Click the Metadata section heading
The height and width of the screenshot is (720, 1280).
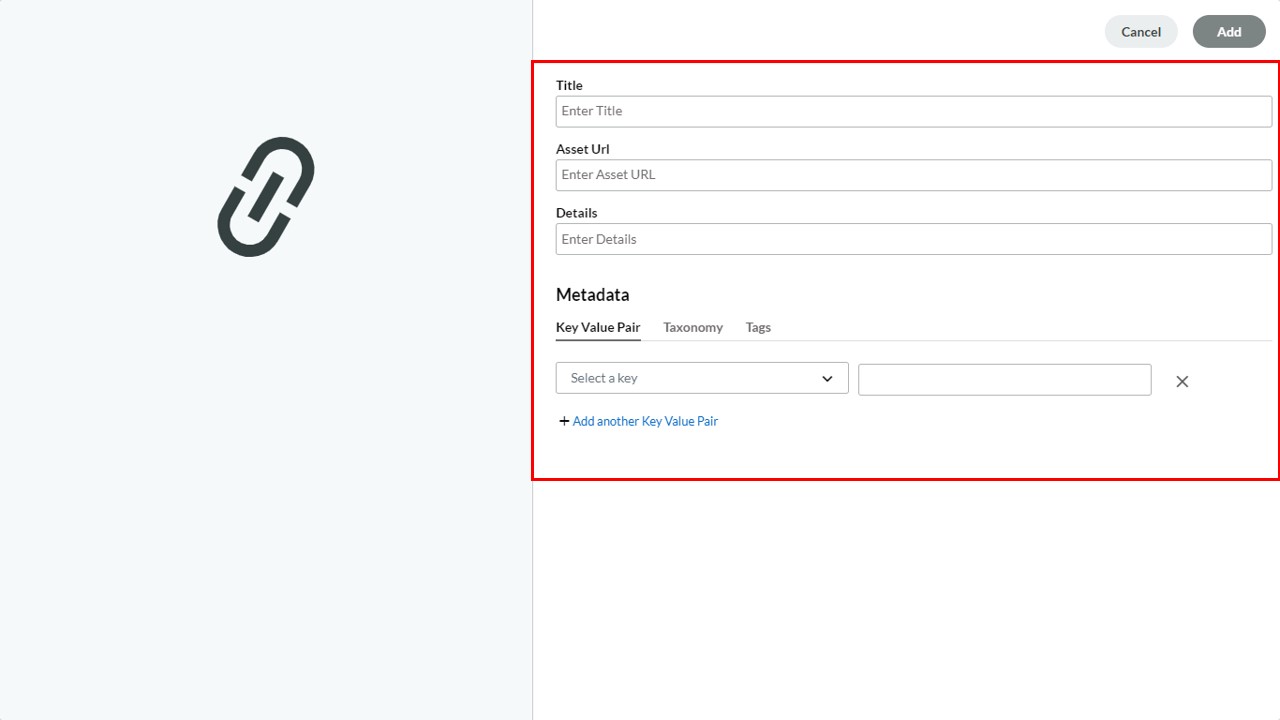pos(593,295)
